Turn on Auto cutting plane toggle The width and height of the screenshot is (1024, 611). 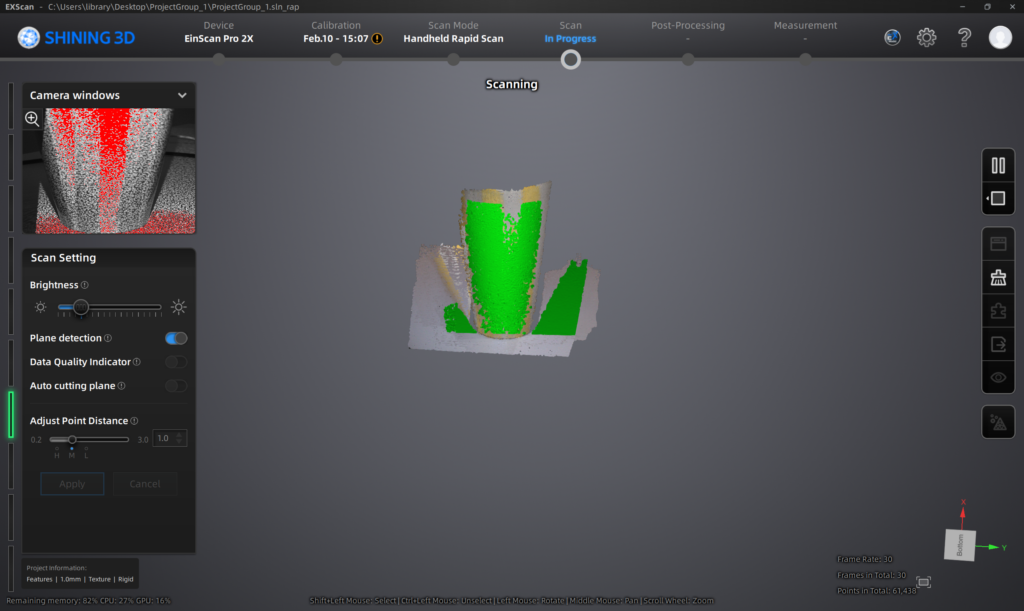176,386
